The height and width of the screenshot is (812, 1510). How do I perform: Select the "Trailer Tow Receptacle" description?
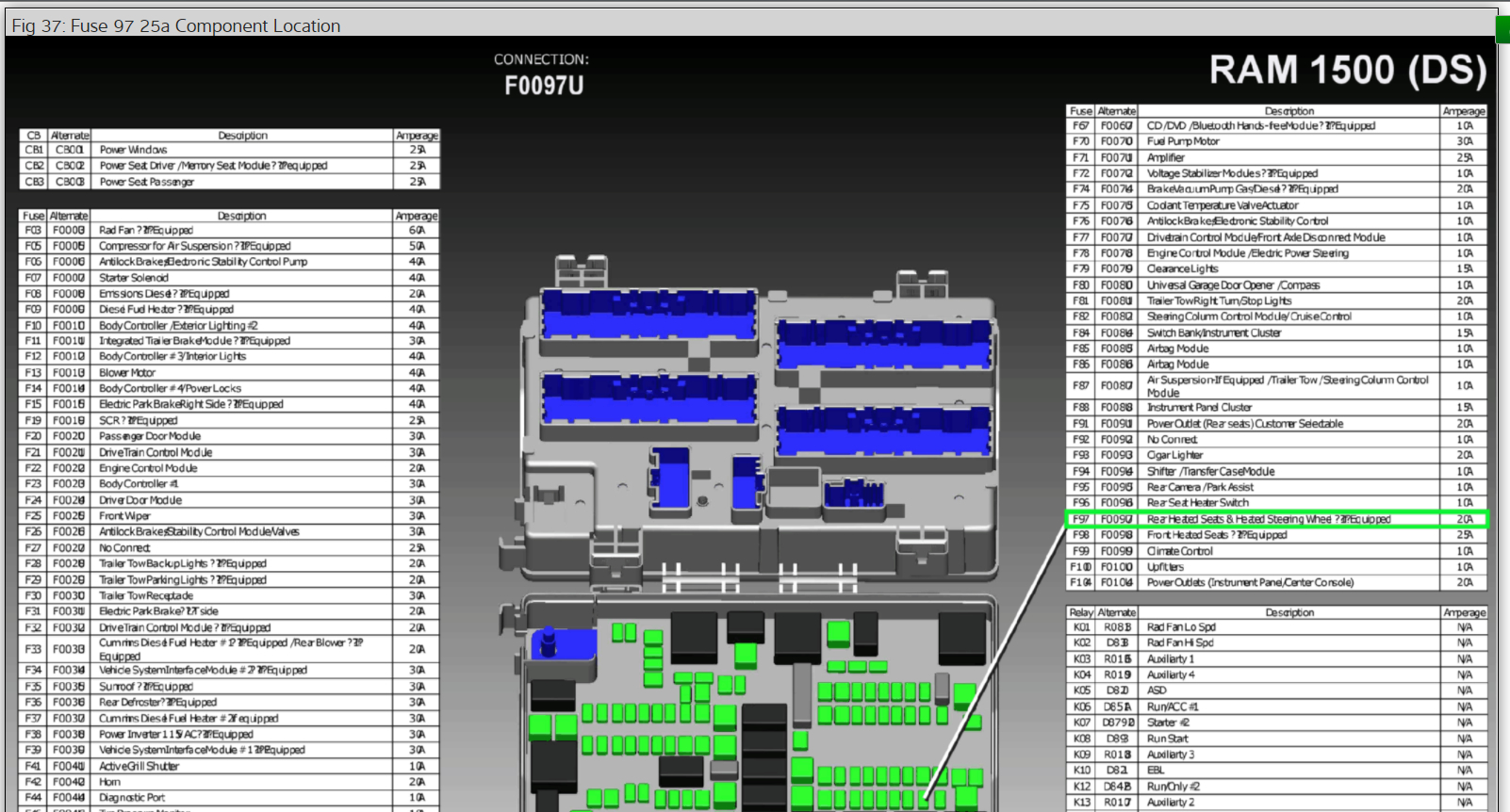tap(146, 595)
